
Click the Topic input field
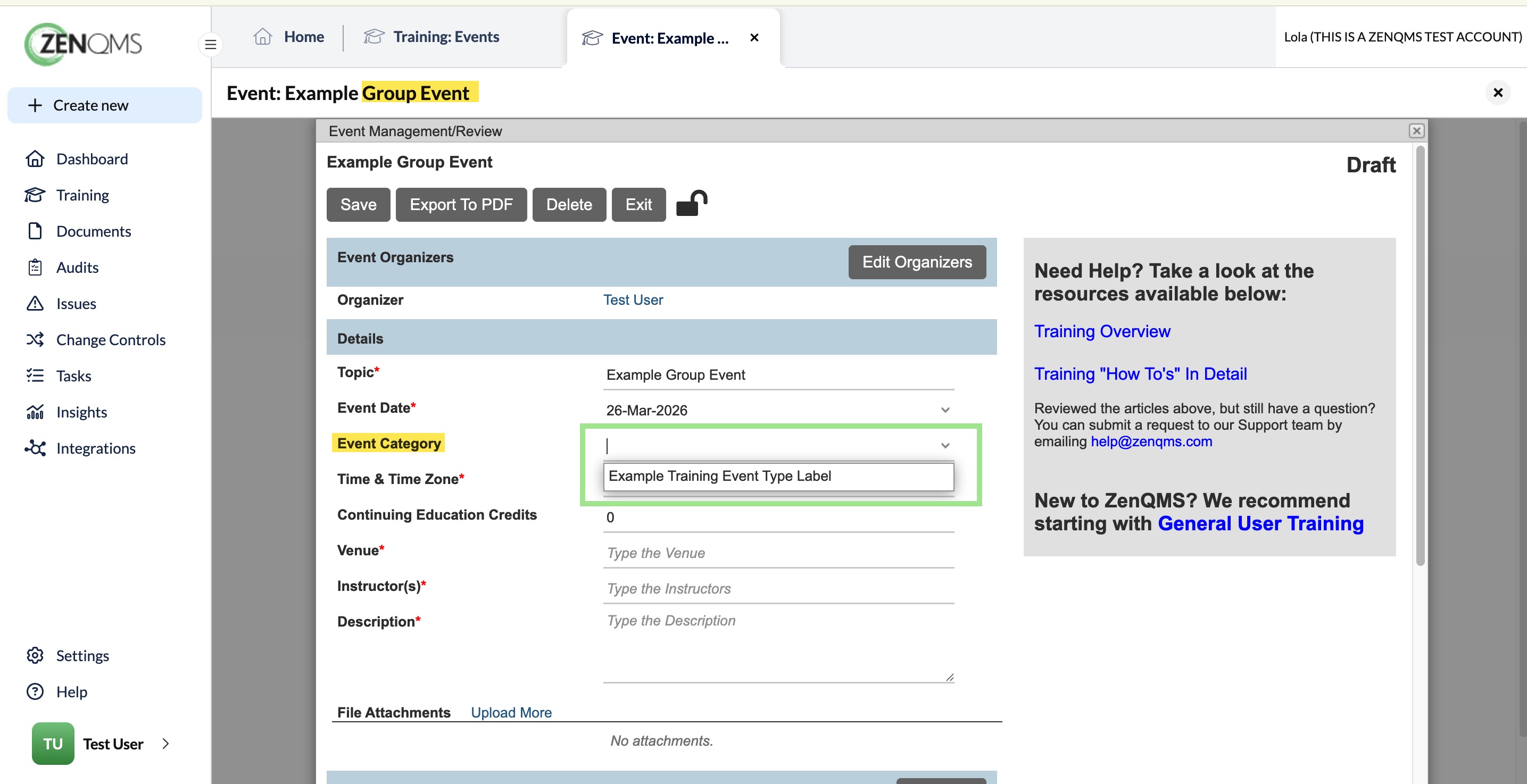778,375
